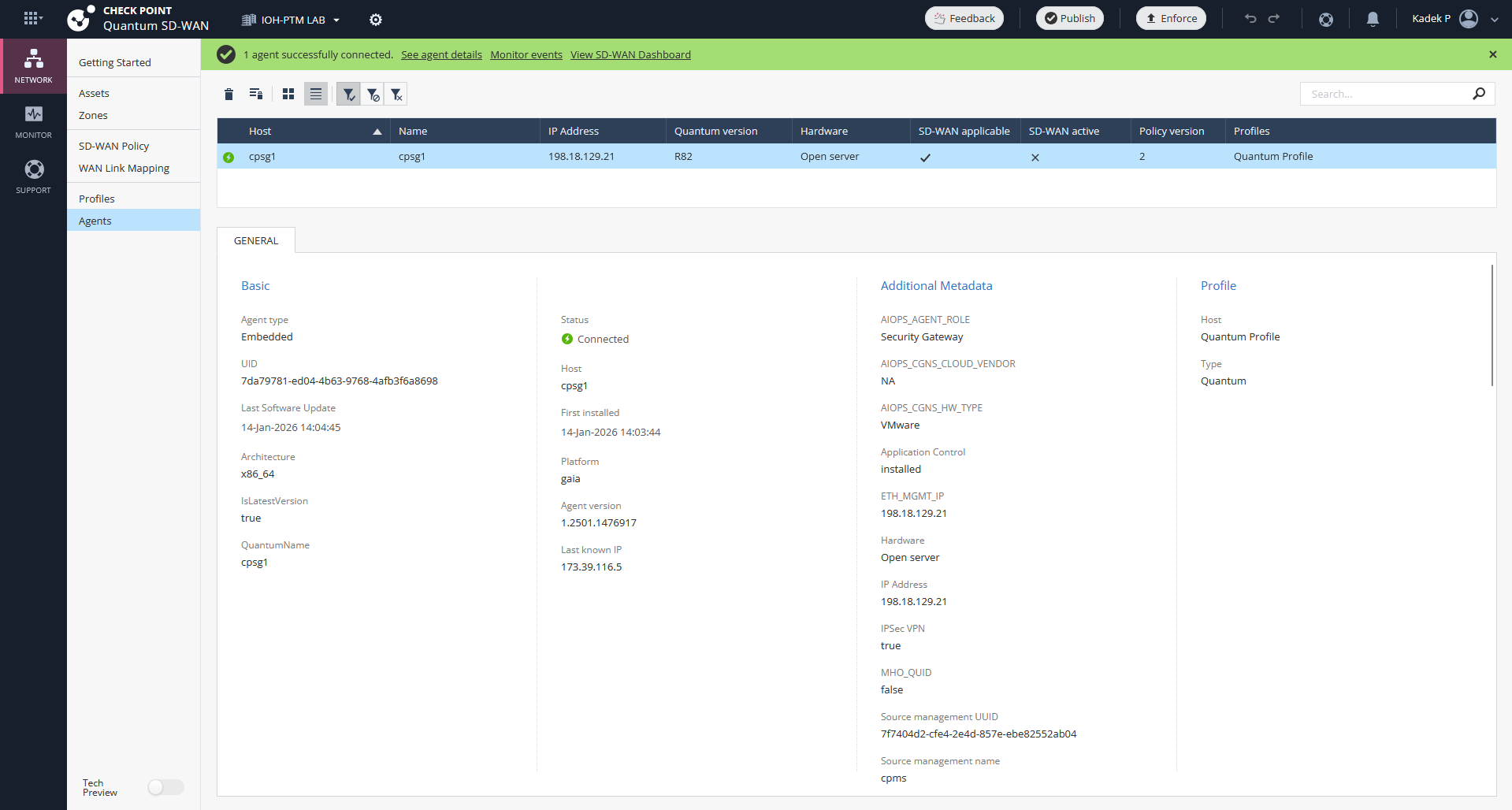Select the GENERAL tab

click(256, 240)
